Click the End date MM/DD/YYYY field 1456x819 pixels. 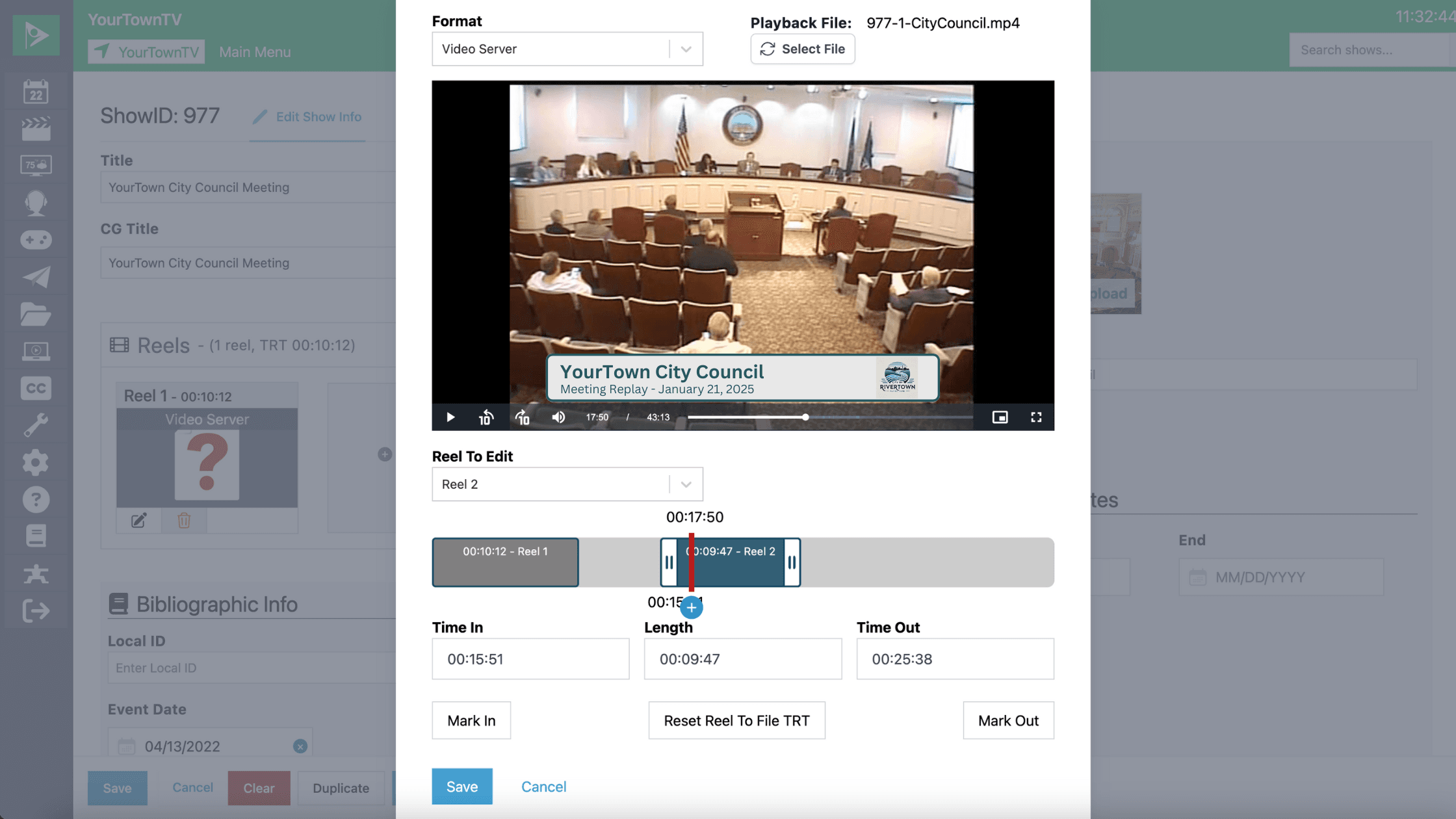click(x=1280, y=577)
